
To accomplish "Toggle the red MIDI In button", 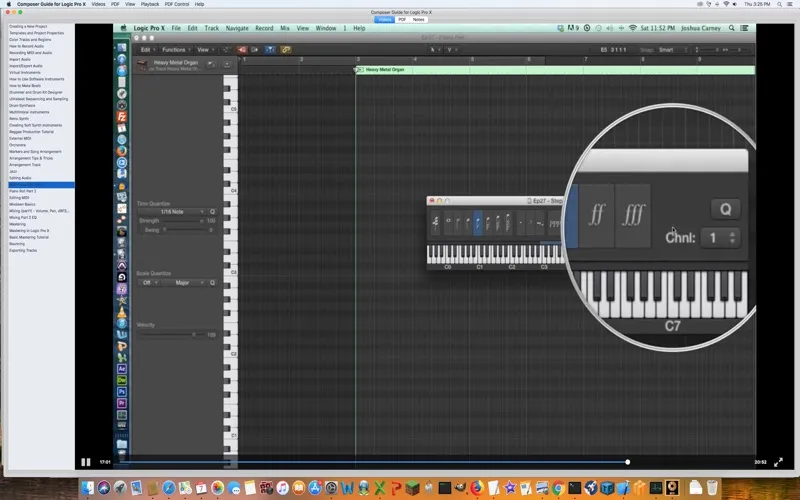I will (x=242, y=49).
